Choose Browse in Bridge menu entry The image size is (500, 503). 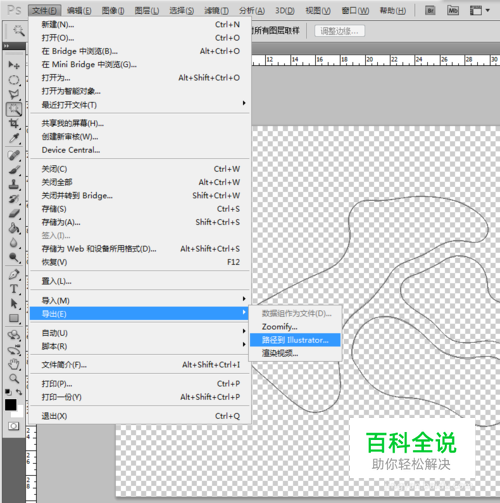[x=140, y=51]
